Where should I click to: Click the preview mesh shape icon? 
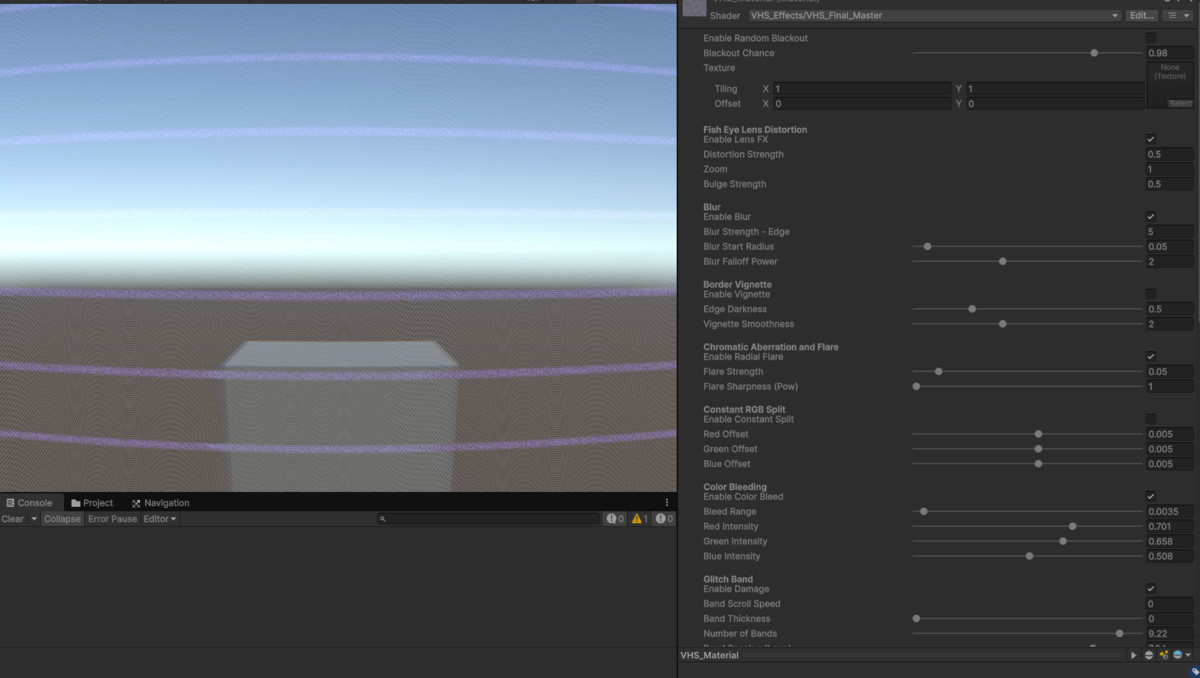tap(1149, 656)
